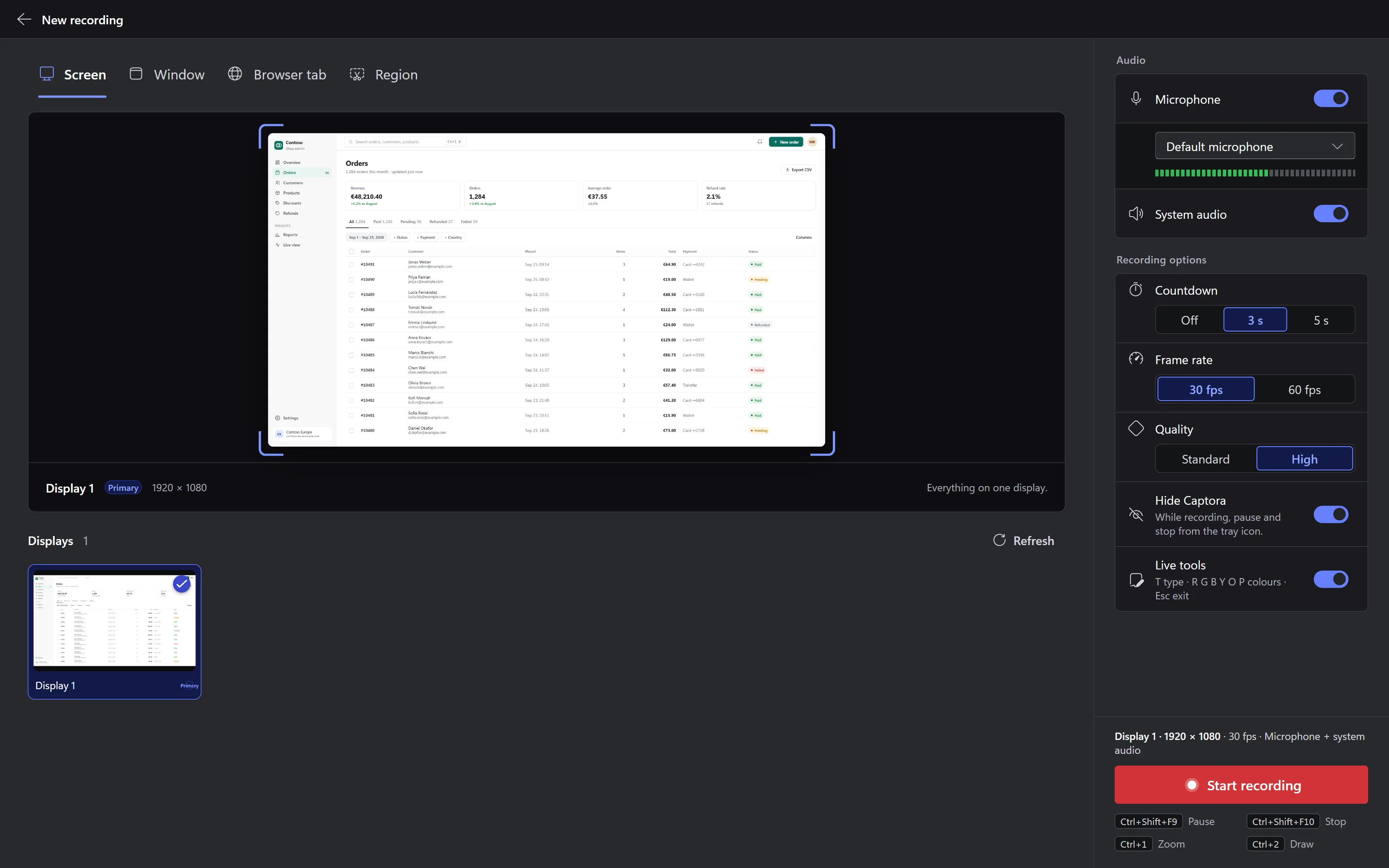Click the Refresh displays text

coord(1034,540)
